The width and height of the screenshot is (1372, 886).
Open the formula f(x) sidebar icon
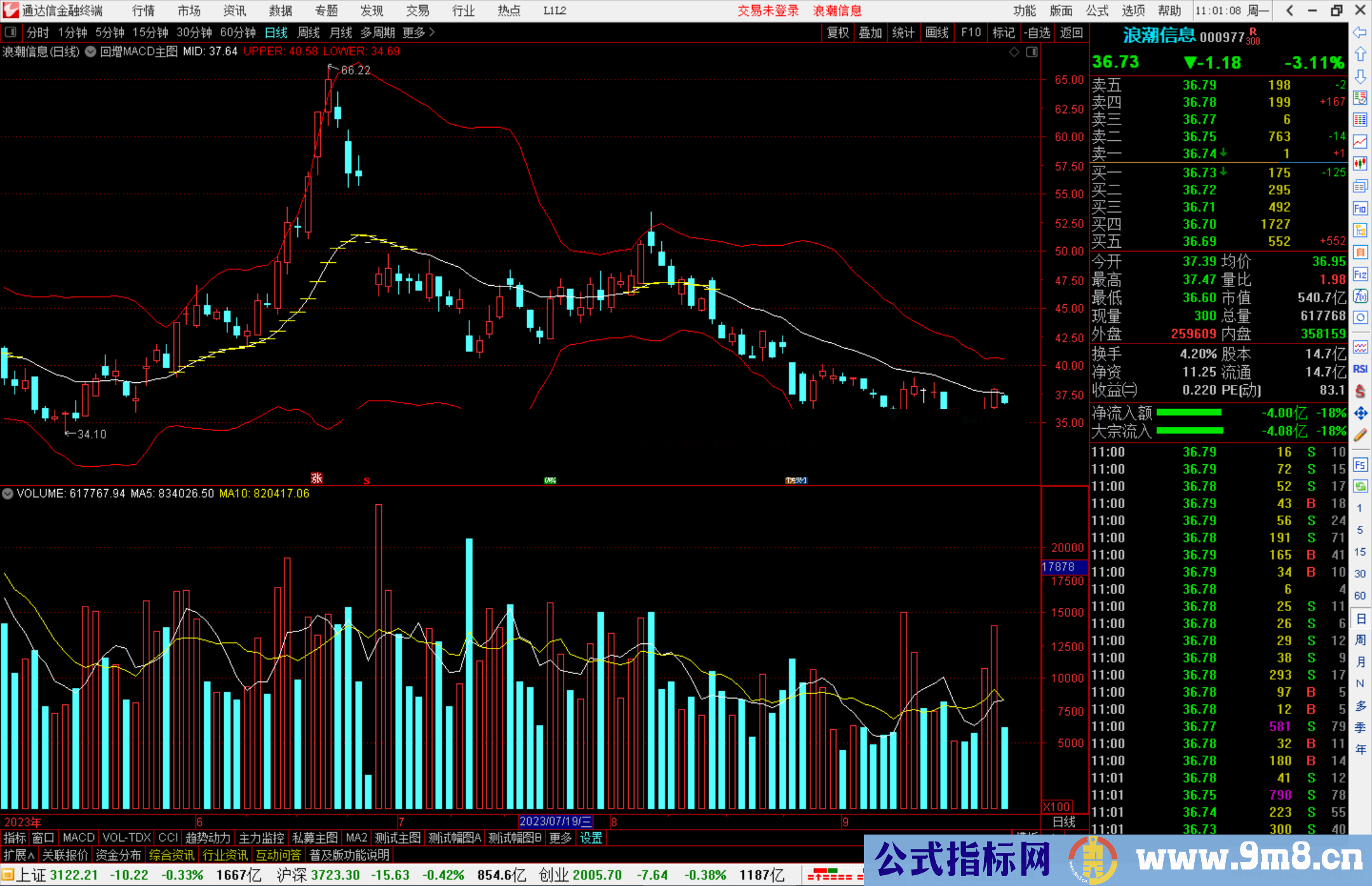pyautogui.click(x=1360, y=296)
